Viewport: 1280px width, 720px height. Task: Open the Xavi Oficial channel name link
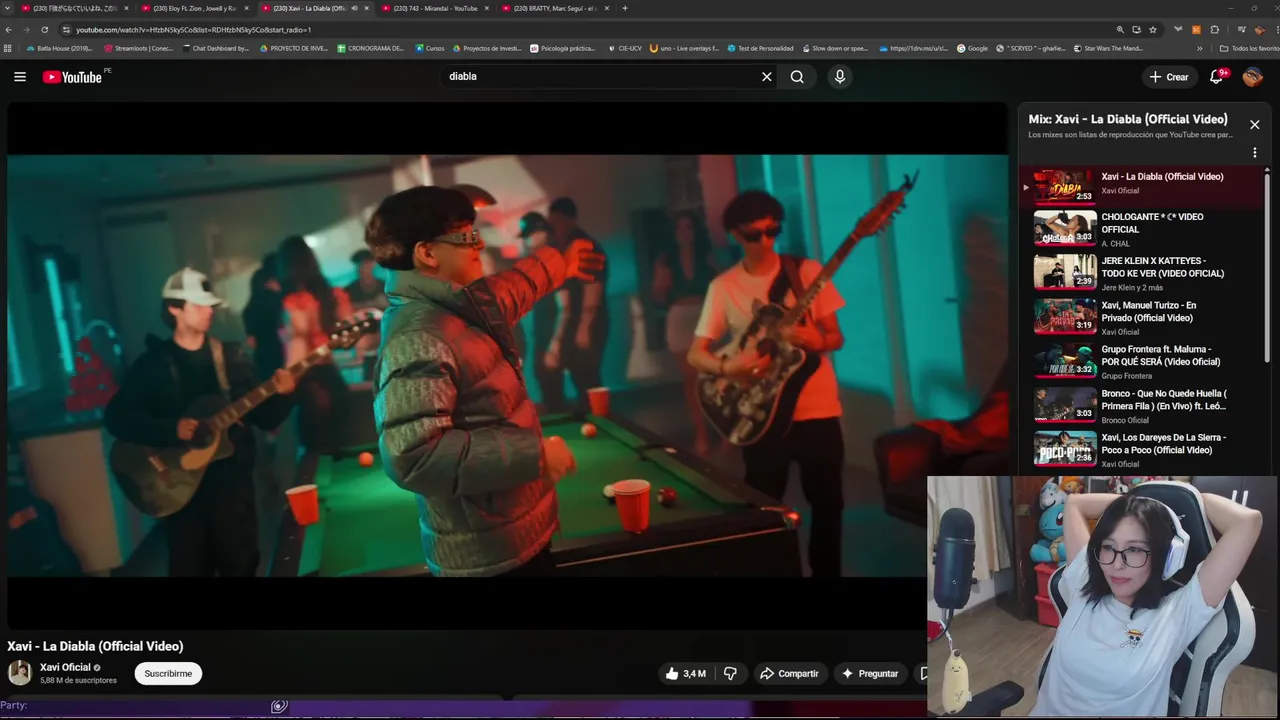pos(65,667)
